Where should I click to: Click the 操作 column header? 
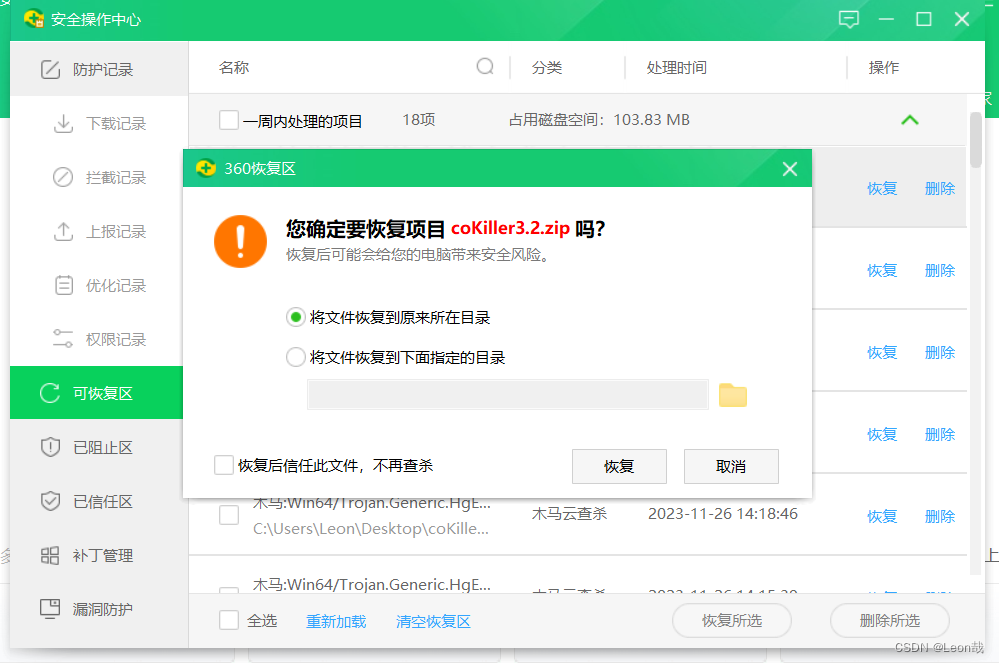(884, 68)
